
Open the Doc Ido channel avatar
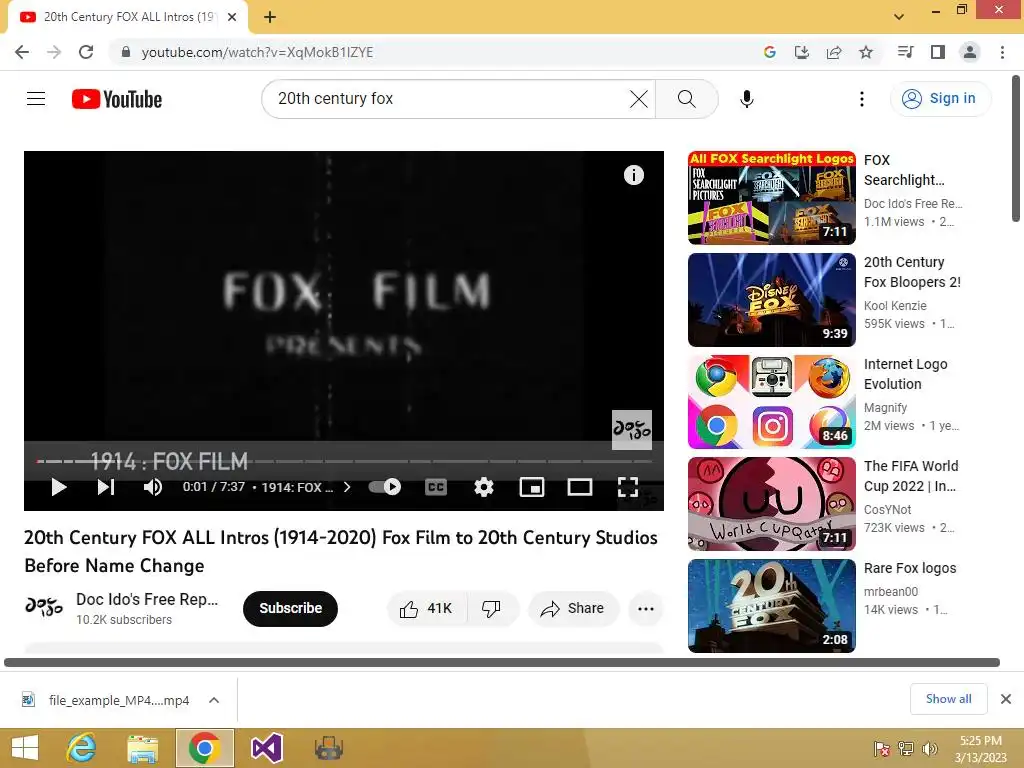point(44,607)
